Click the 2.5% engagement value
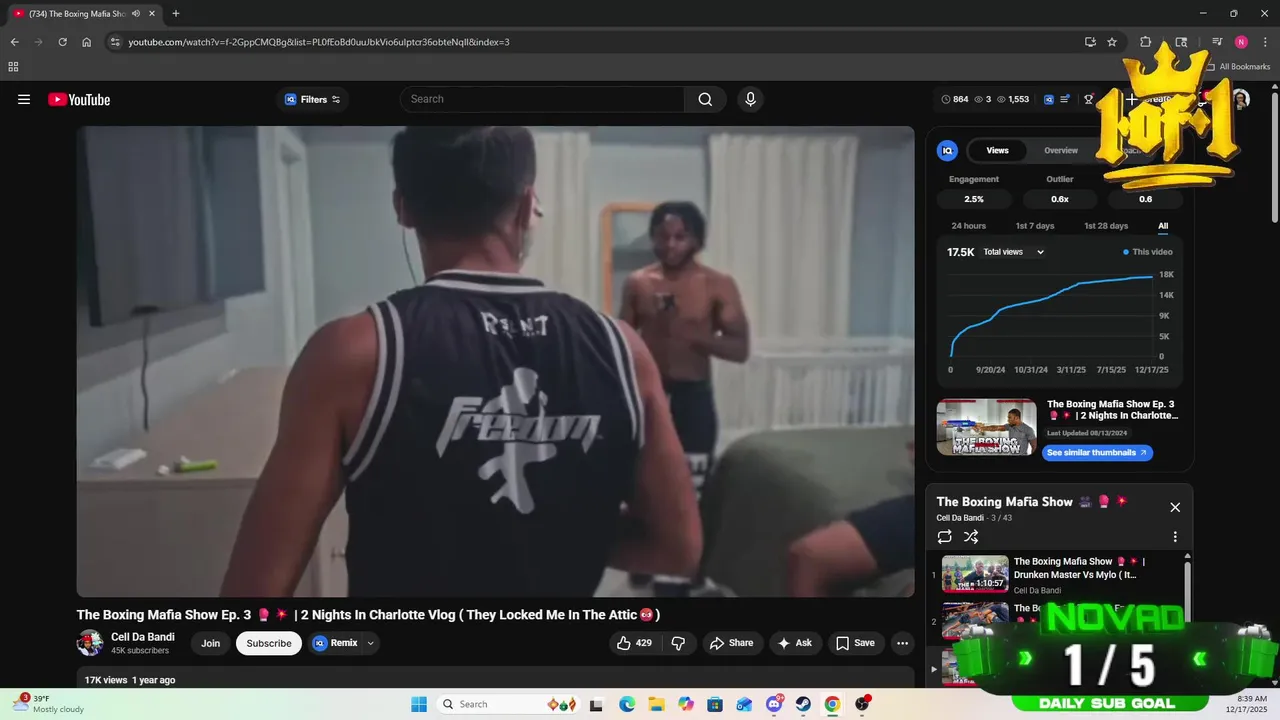The width and height of the screenshot is (1280, 720). pyautogui.click(x=974, y=199)
